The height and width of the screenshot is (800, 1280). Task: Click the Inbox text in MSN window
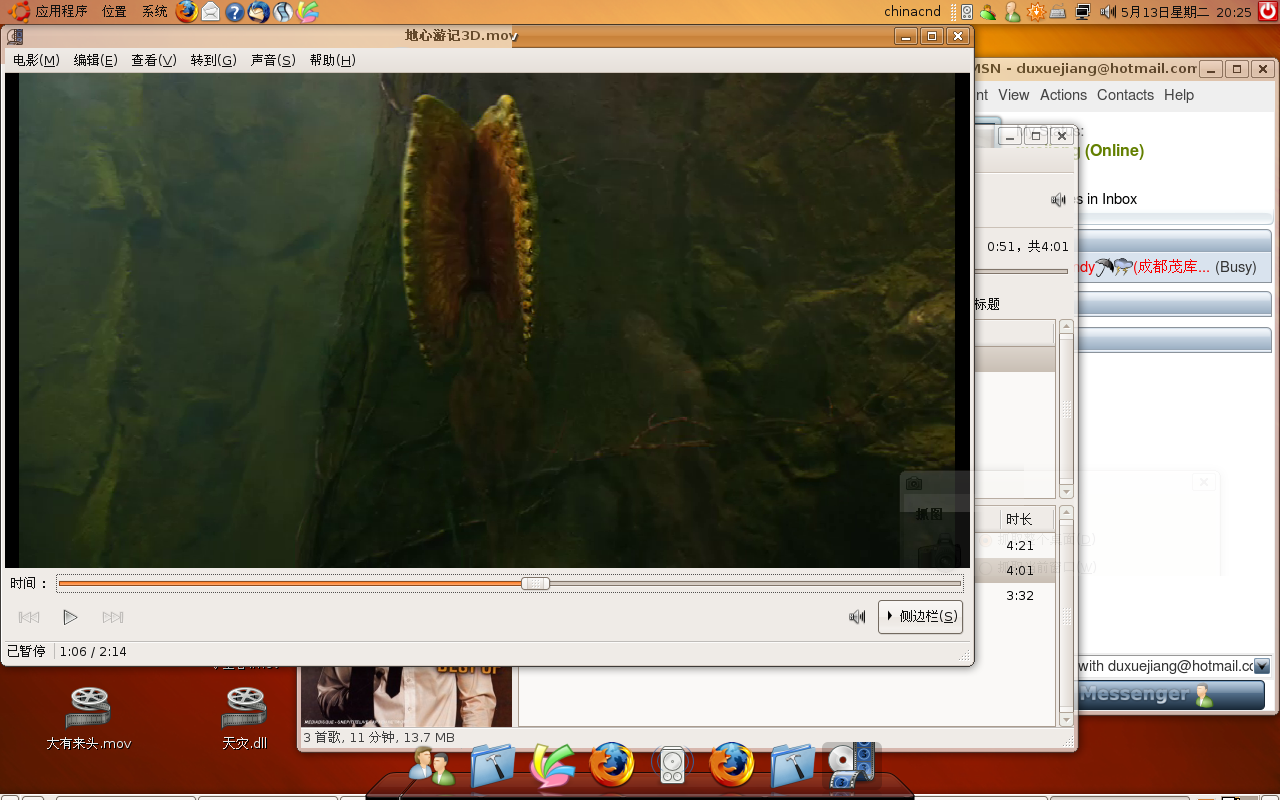(x=1119, y=199)
